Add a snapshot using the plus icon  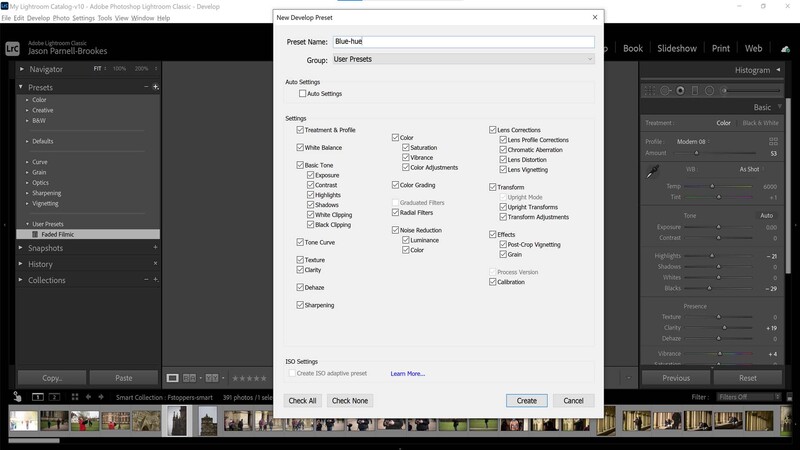[155, 247]
